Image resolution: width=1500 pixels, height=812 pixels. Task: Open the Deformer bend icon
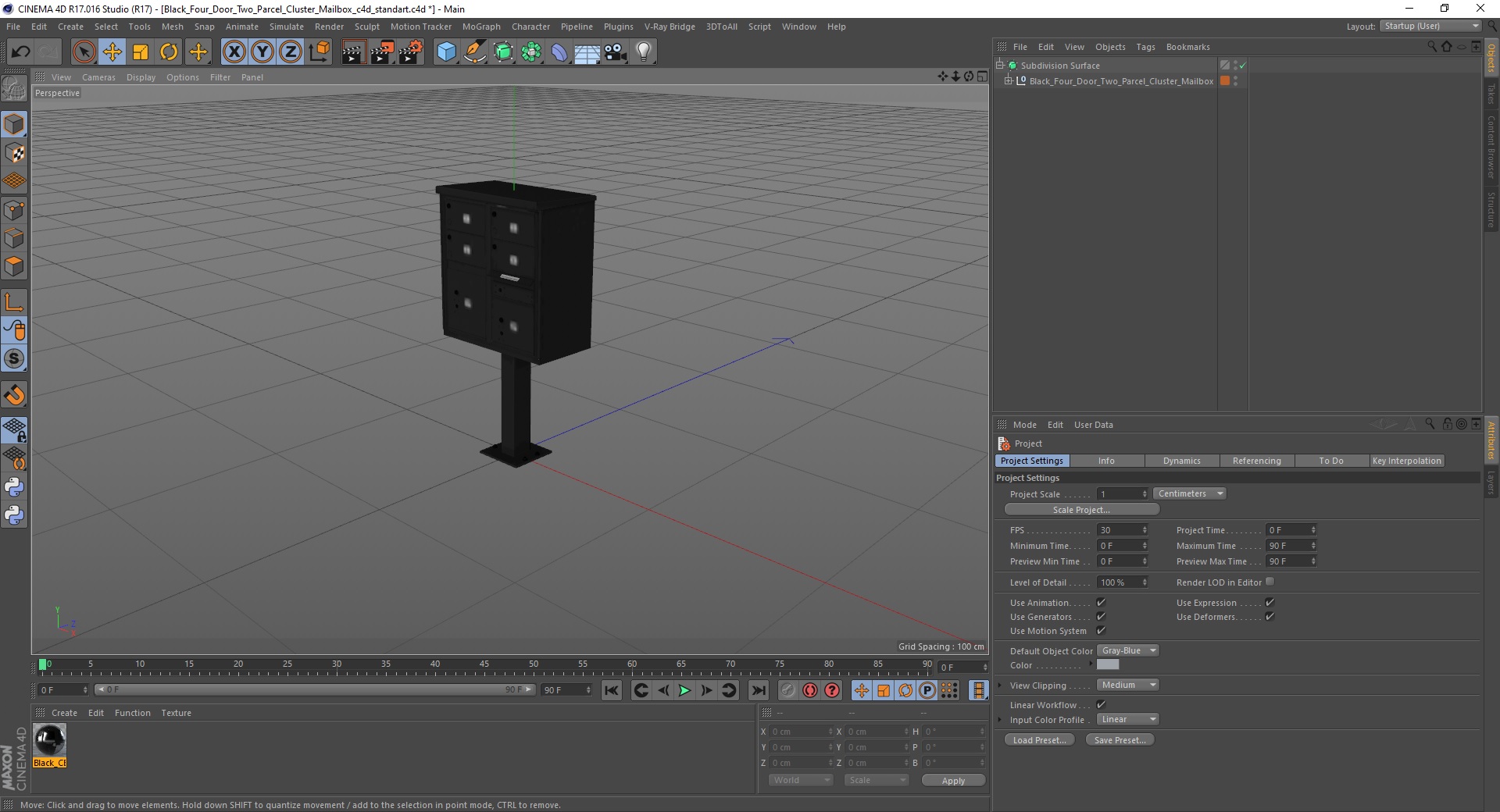pos(560,52)
